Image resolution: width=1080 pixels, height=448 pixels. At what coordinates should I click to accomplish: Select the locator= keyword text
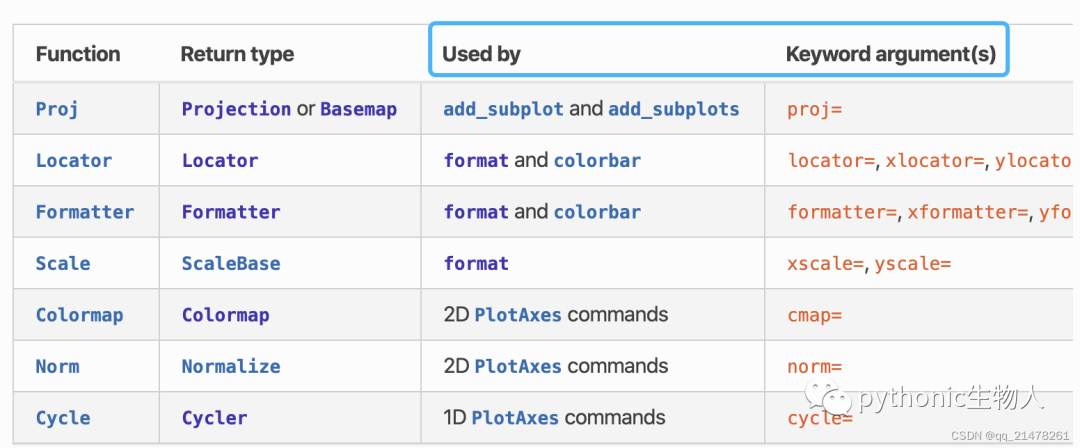831,161
